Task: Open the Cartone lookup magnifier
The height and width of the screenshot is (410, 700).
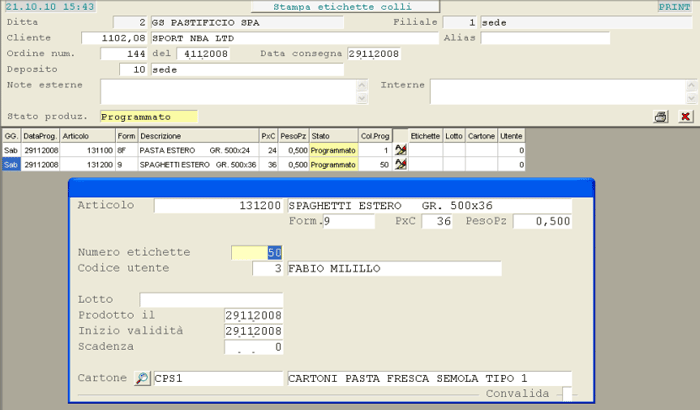Action: click(x=142, y=379)
